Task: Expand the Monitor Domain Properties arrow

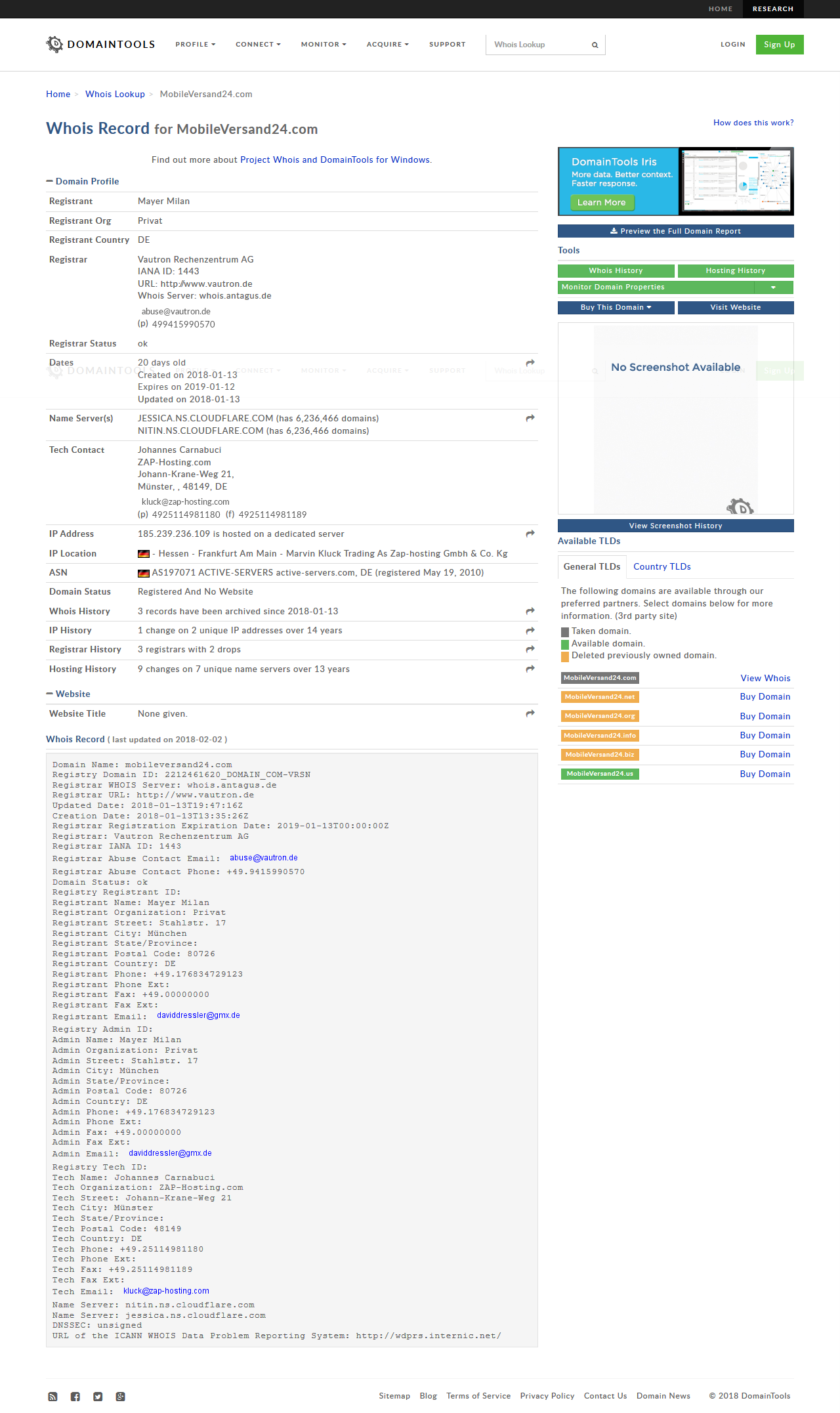Action: point(773,287)
